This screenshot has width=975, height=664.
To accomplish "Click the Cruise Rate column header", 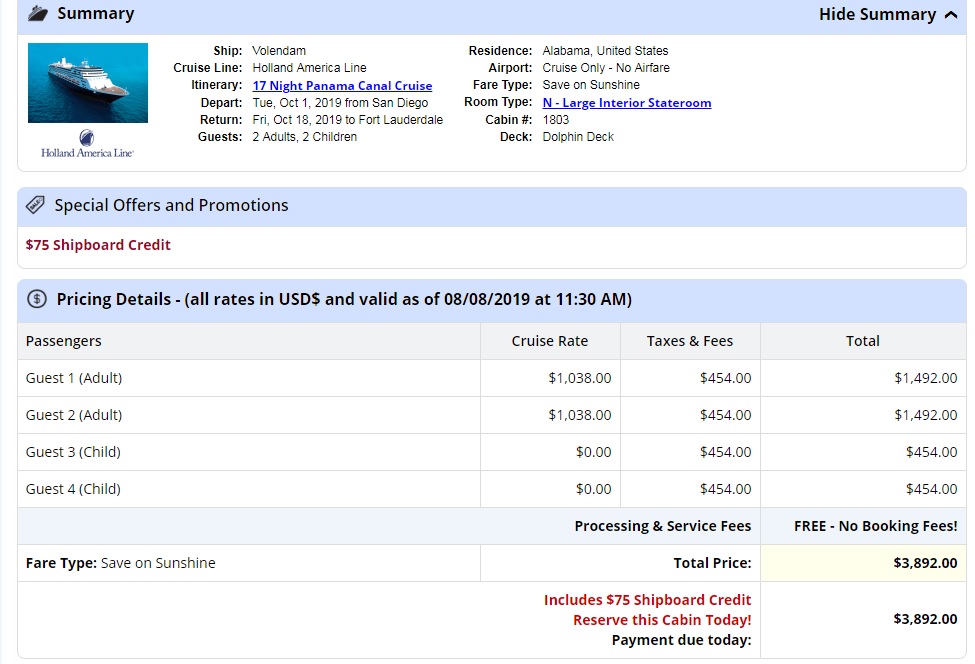I will point(550,341).
